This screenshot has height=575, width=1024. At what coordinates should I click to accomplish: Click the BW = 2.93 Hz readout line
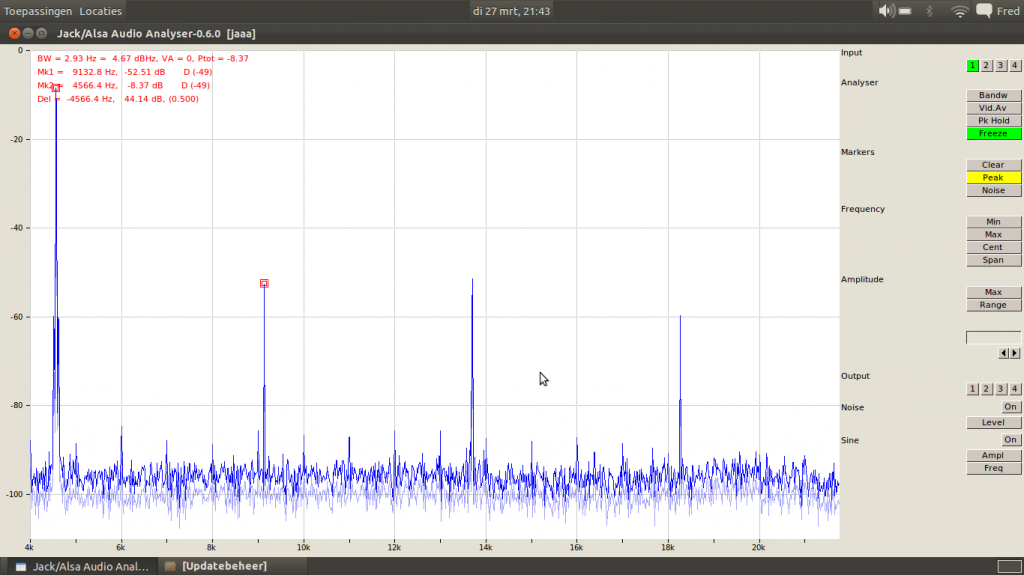tap(143, 58)
